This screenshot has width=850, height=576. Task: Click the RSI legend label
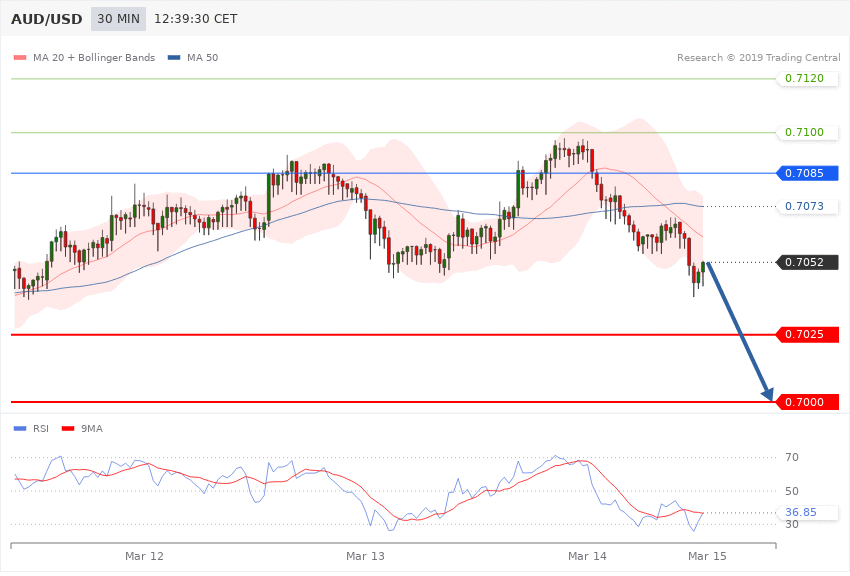[41, 429]
